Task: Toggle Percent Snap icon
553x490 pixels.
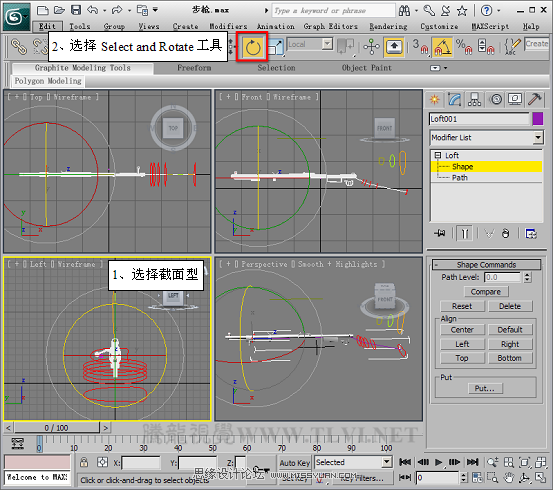Action: (464, 47)
